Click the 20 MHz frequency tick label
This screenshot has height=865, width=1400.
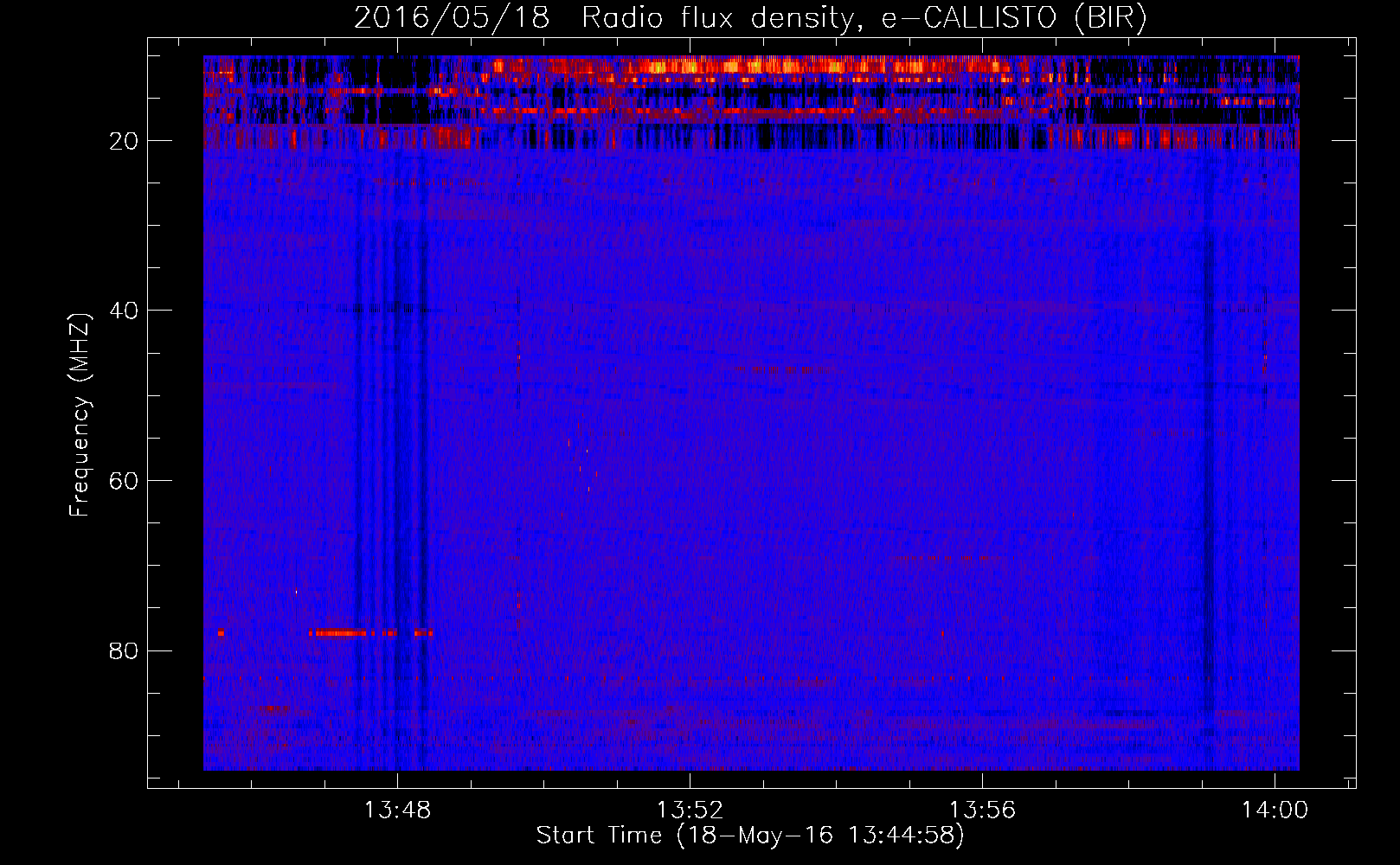coord(124,141)
